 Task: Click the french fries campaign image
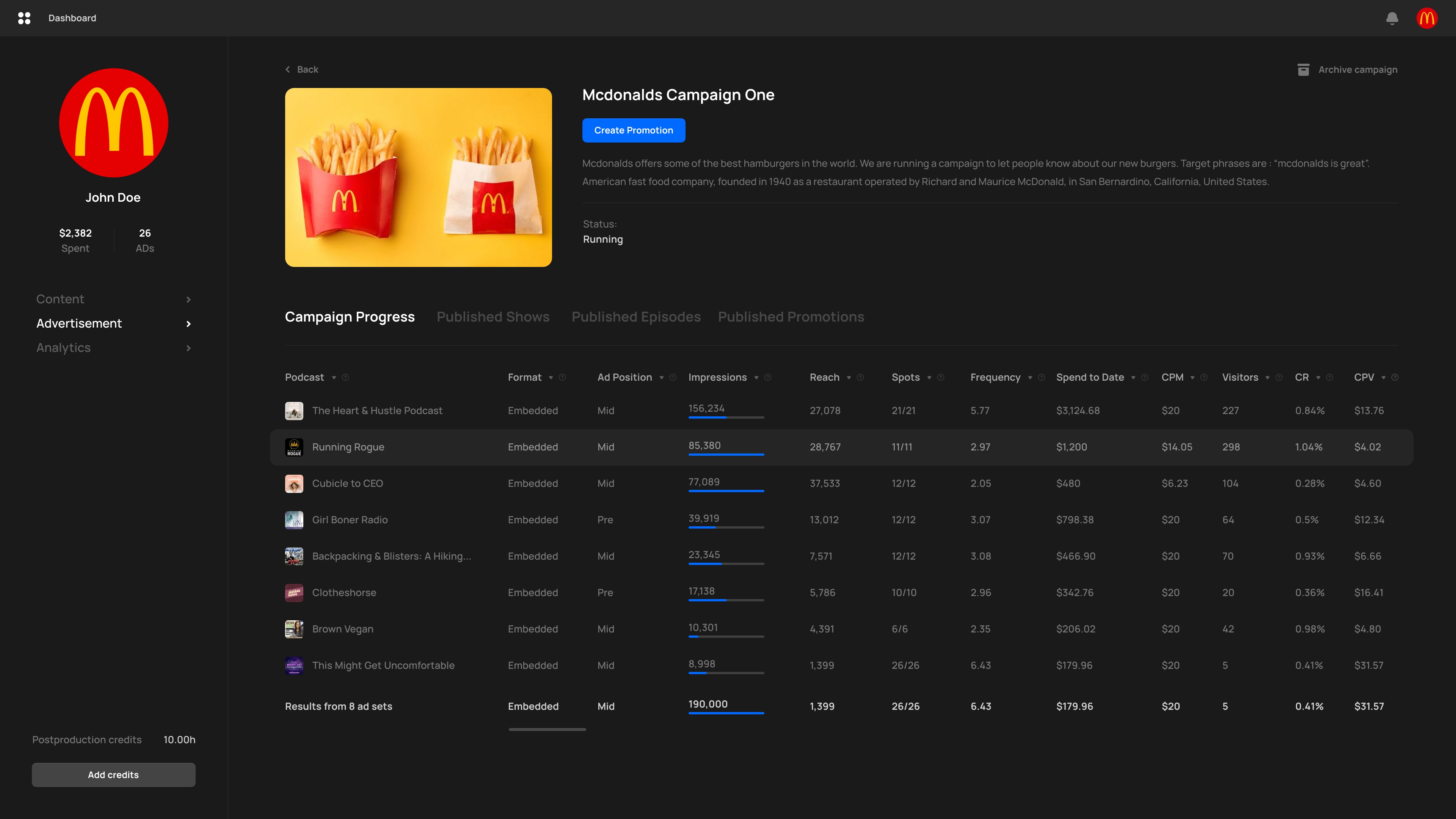[x=418, y=177]
